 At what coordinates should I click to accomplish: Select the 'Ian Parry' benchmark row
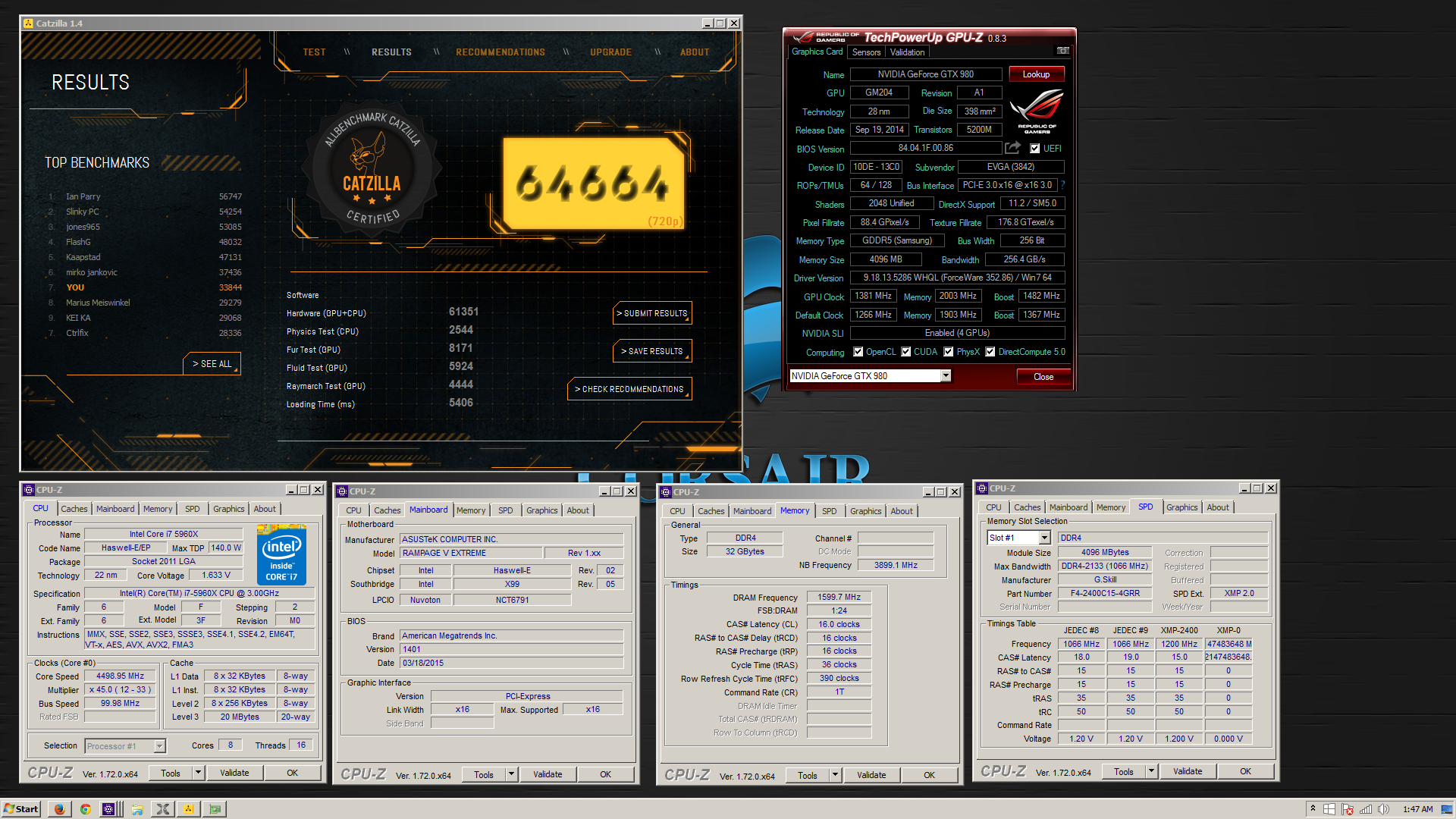point(144,196)
